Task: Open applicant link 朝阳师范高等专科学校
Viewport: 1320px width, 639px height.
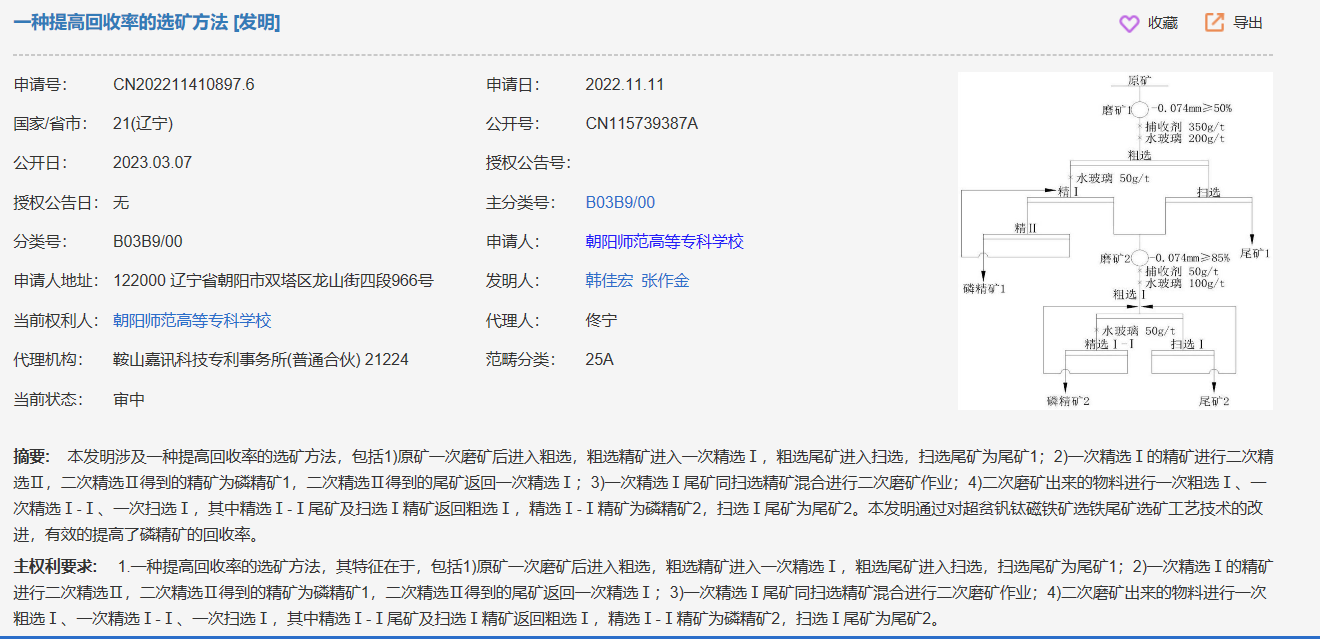Action: pyautogui.click(x=664, y=242)
